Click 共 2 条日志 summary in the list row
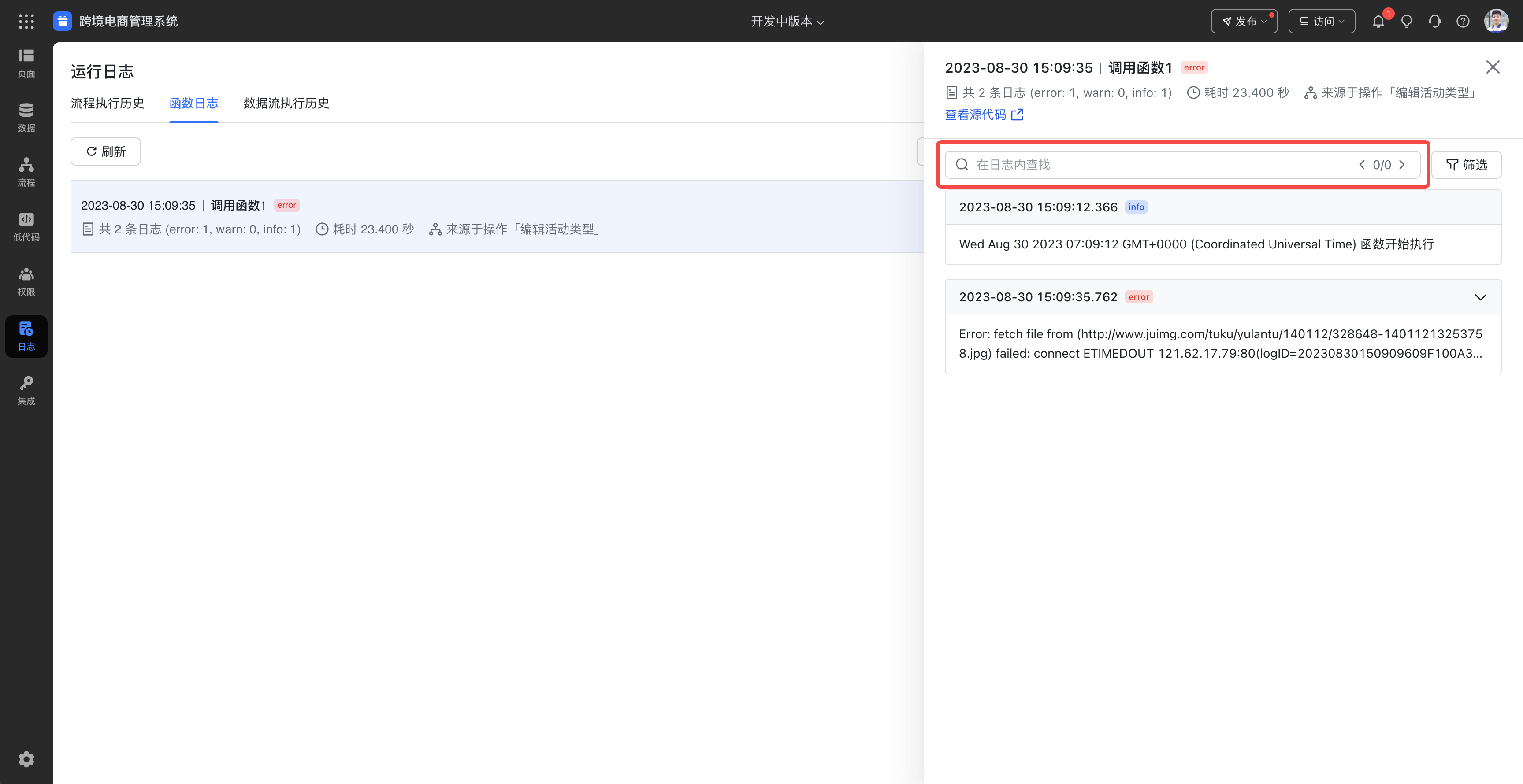 pos(191,229)
